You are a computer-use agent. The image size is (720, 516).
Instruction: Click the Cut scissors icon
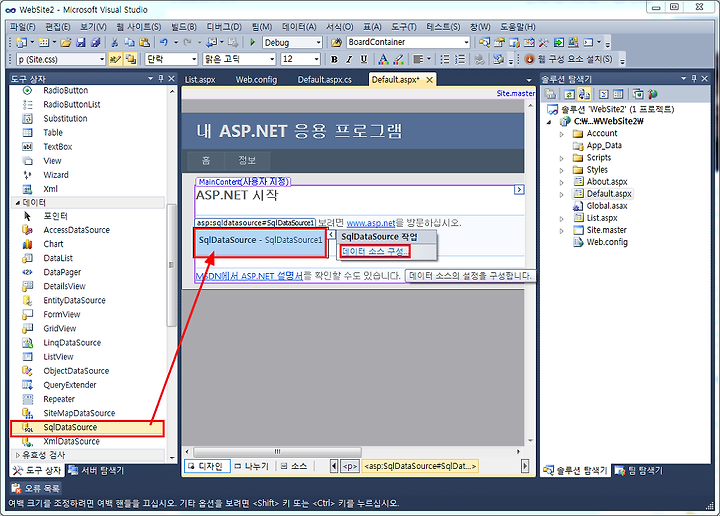pyautogui.click(x=115, y=43)
